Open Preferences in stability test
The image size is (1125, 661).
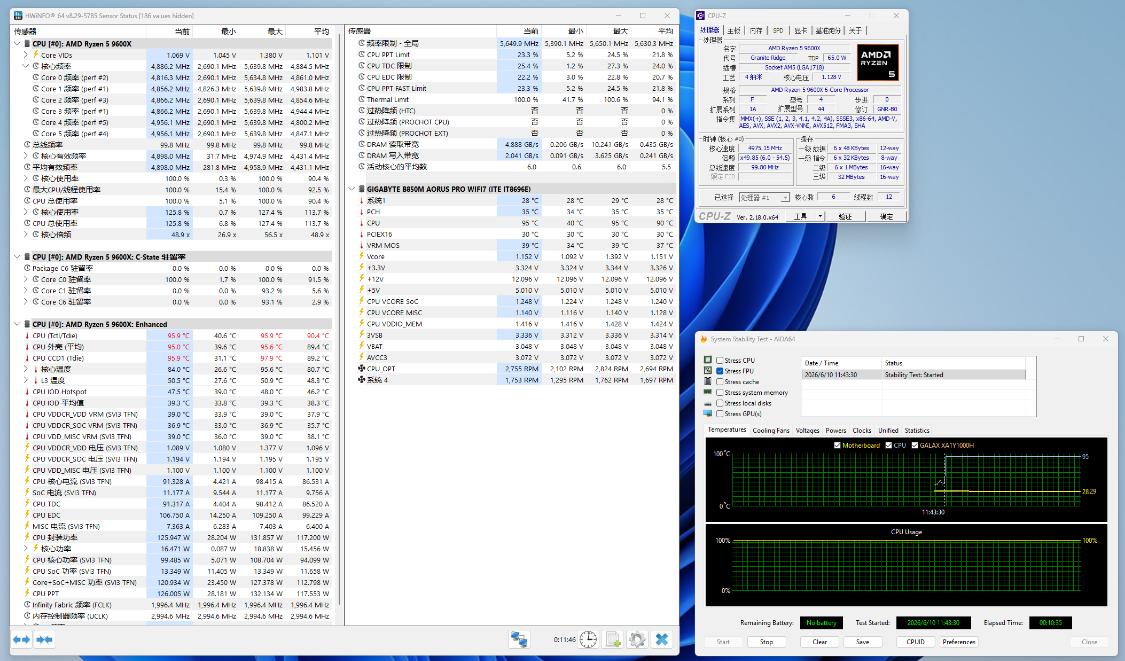[x=959, y=642]
